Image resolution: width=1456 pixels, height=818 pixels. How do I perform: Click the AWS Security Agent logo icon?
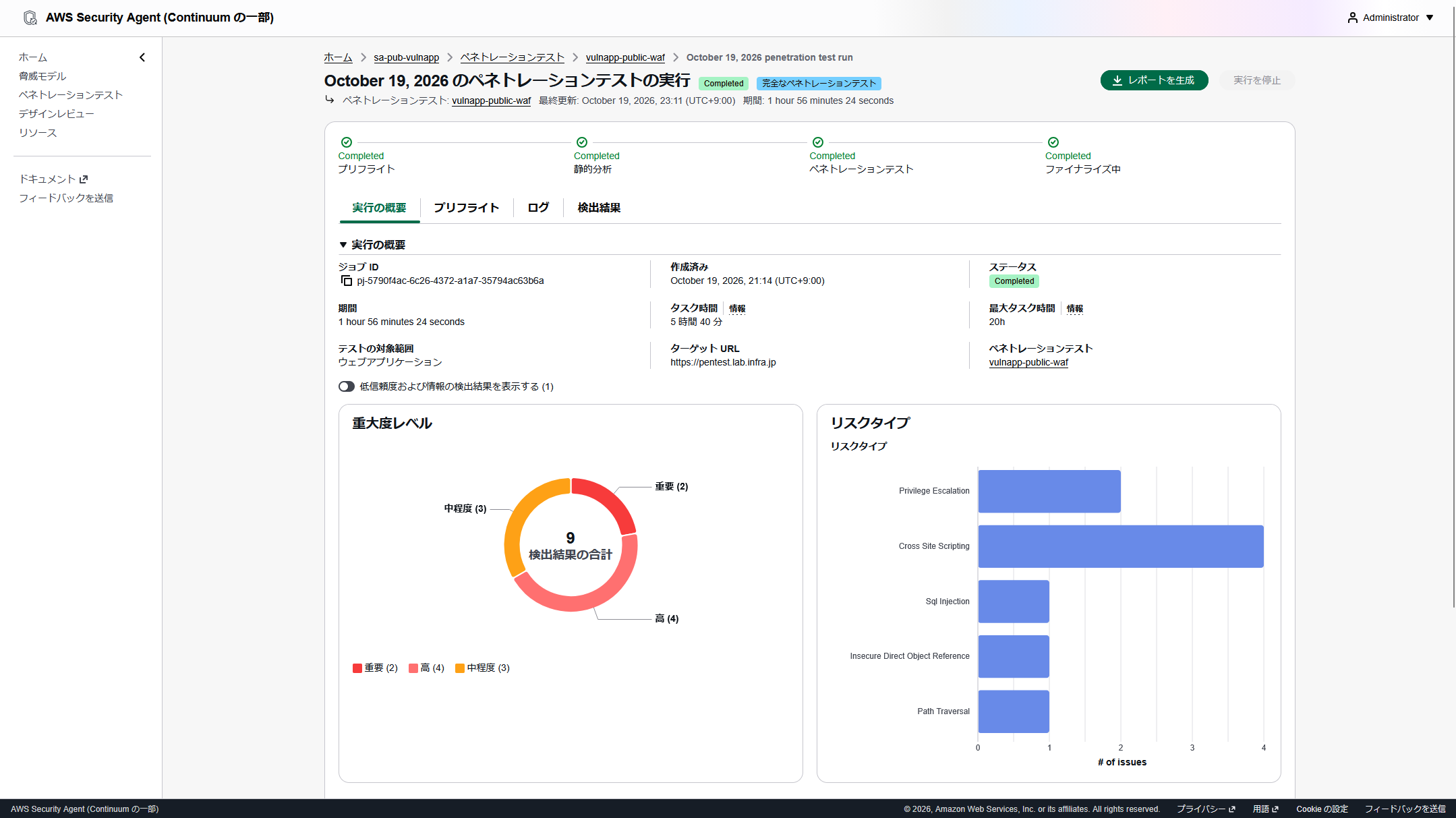click(30, 18)
